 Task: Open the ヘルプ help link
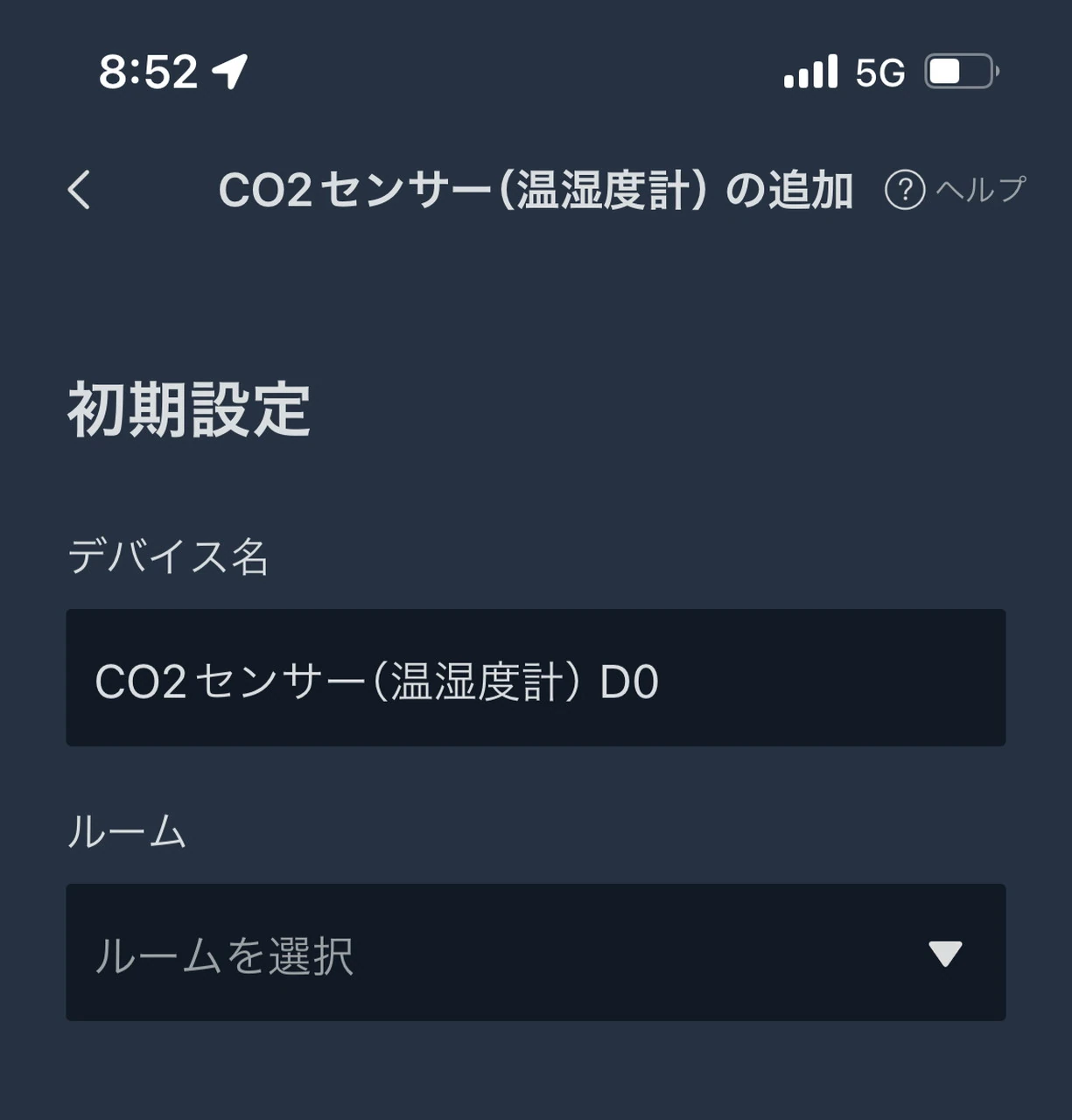(x=980, y=189)
